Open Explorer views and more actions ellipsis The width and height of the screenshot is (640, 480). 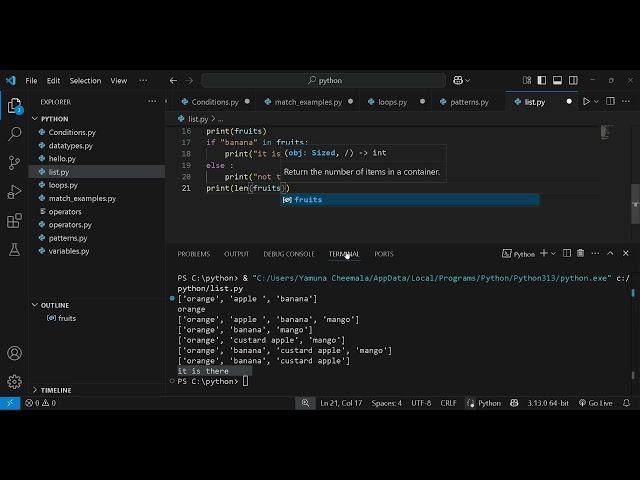(152, 102)
